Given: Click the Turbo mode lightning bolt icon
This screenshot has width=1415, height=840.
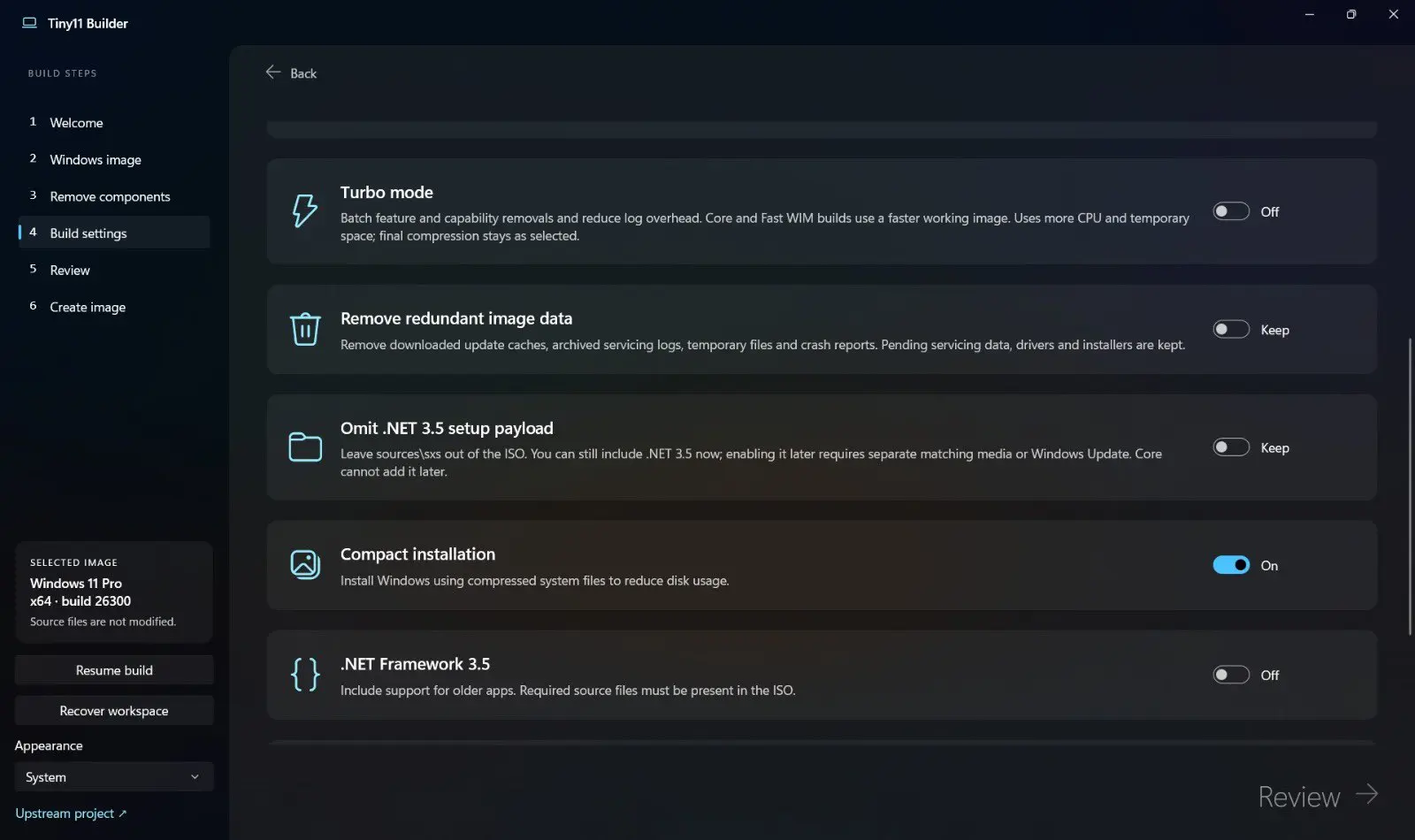Looking at the screenshot, I should 305,211.
